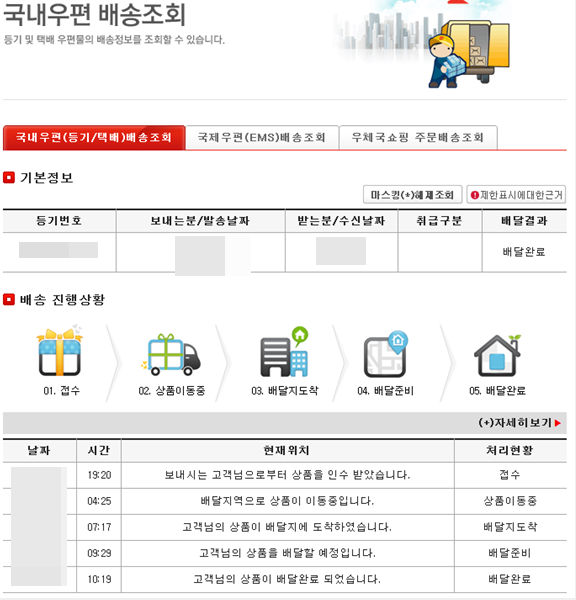The width and height of the screenshot is (576, 600).
Task: Click 배달완료 status in bottom table row
Action: [510, 579]
